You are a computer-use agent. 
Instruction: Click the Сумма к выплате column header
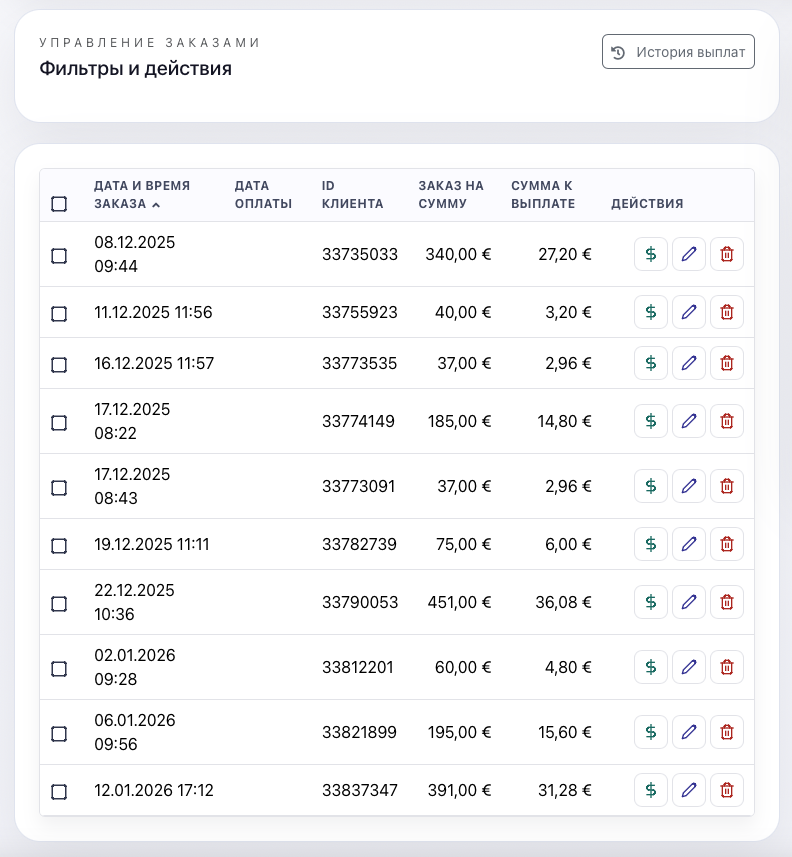coord(542,194)
